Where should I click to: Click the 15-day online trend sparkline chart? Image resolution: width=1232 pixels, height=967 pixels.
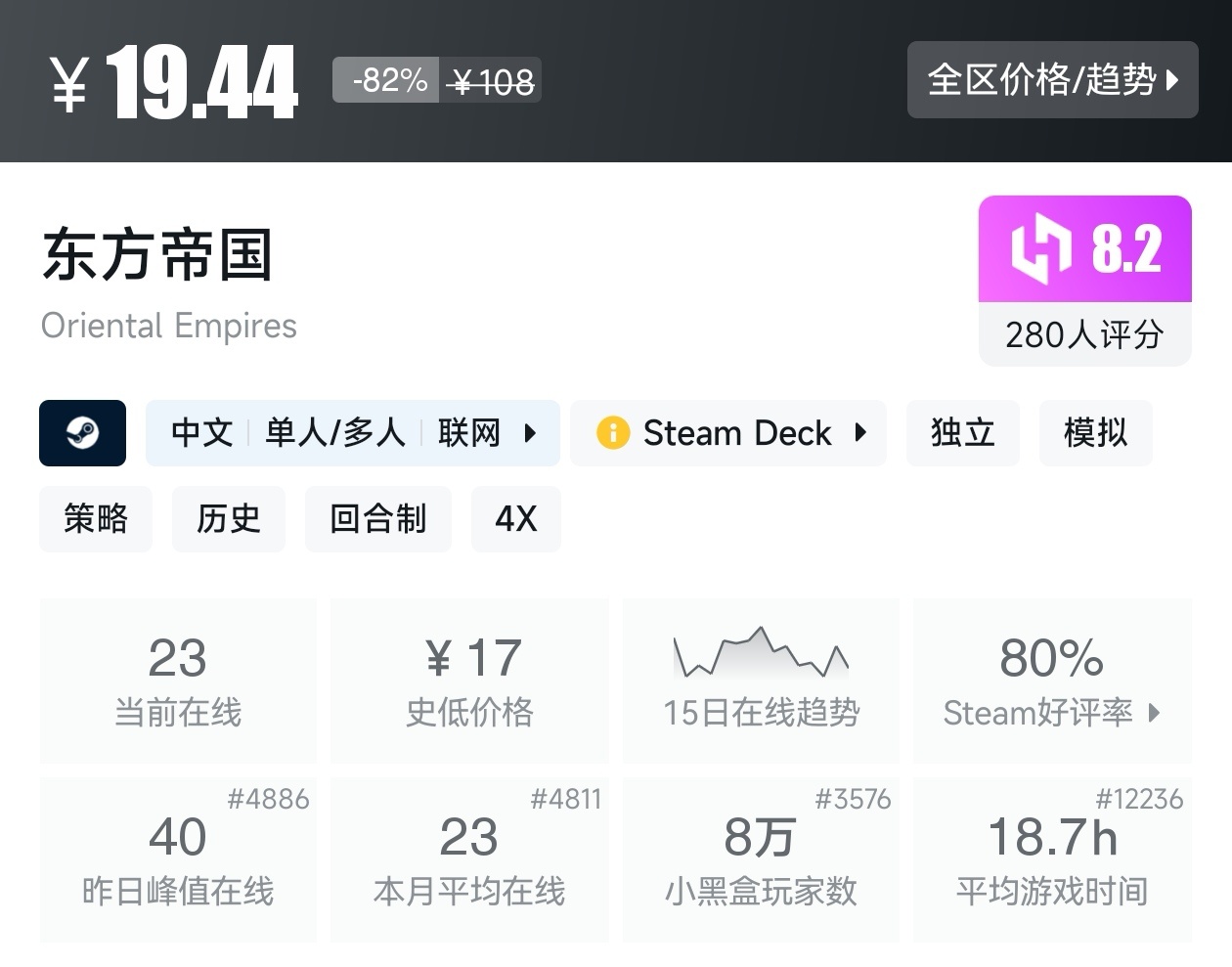tap(761, 653)
